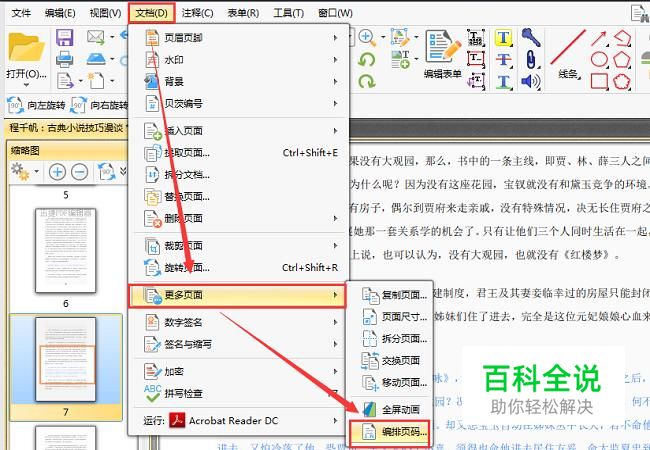650x450 pixels.
Task: Open dropdown arrow beside scanner icon
Action: pos(112,59)
